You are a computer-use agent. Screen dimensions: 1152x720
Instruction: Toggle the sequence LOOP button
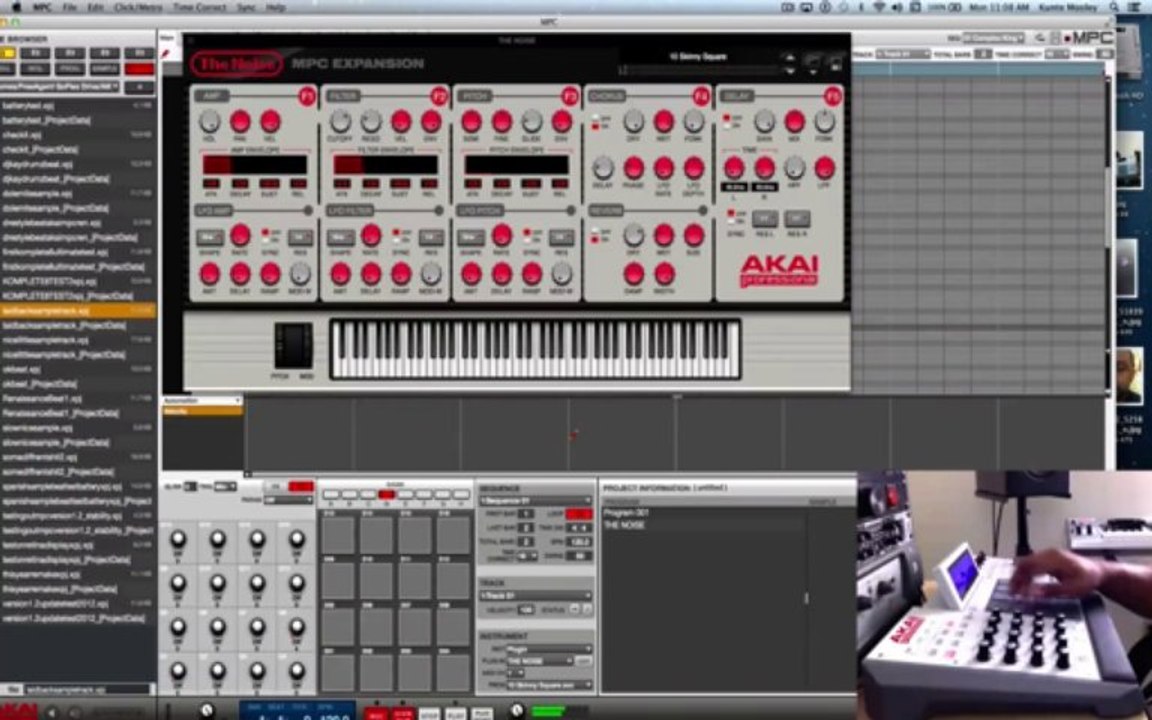579,514
